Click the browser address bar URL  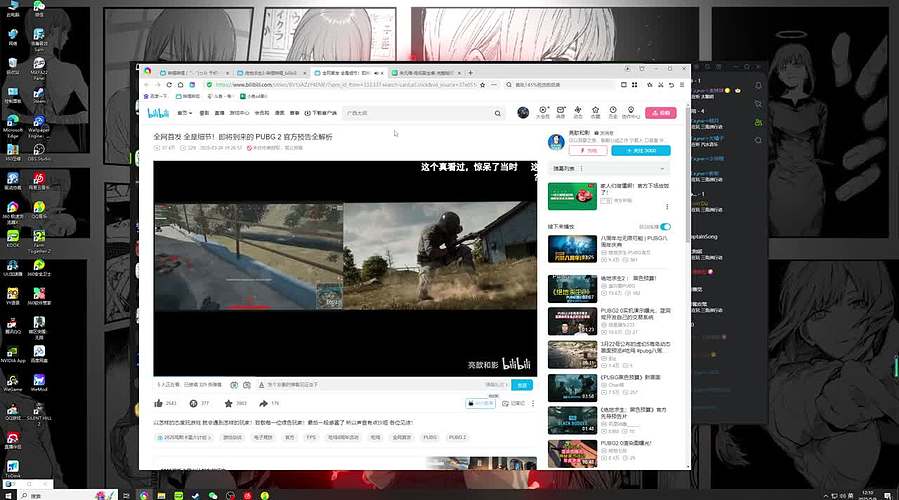tap(346, 85)
